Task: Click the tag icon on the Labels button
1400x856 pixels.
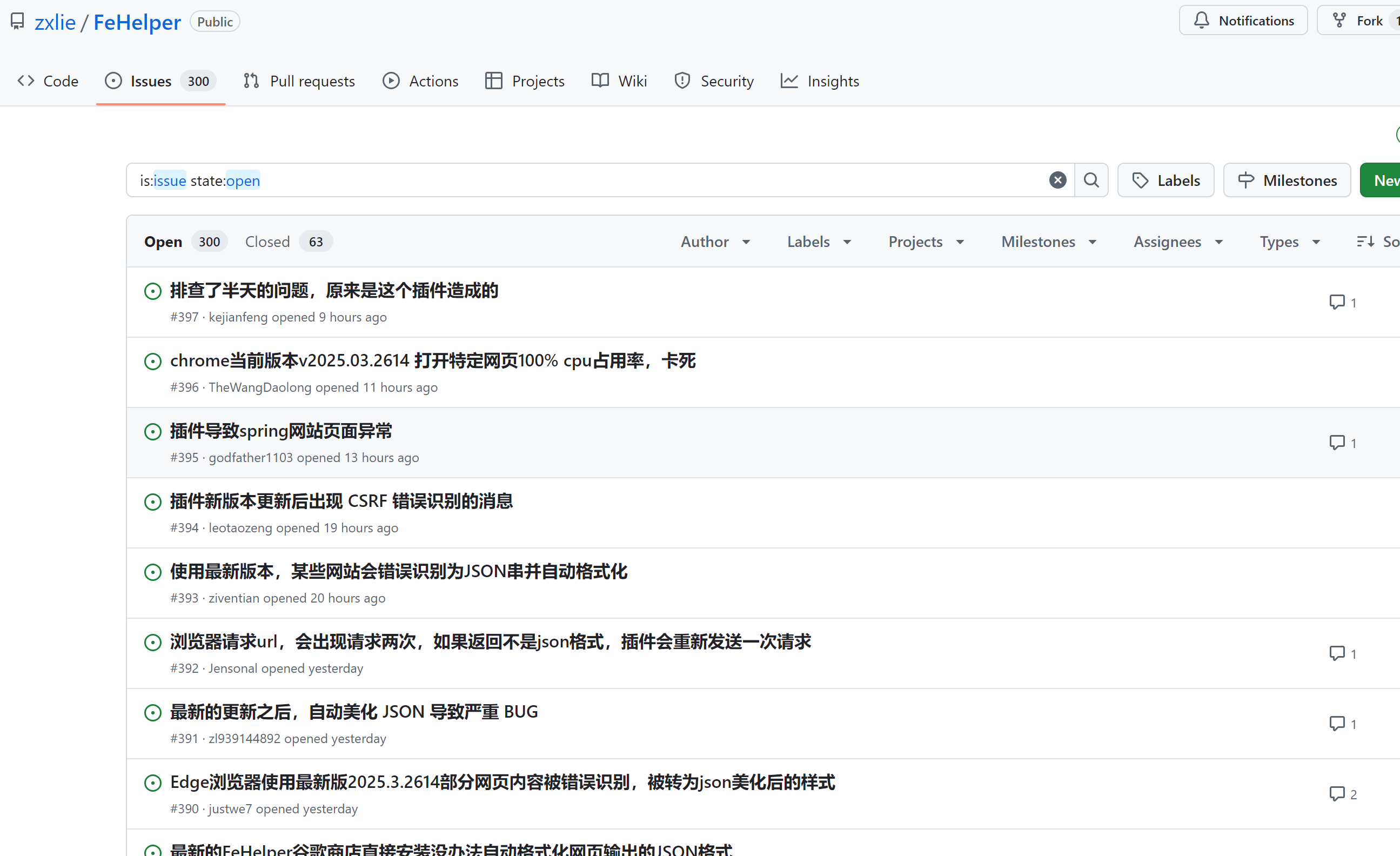Action: (1140, 180)
